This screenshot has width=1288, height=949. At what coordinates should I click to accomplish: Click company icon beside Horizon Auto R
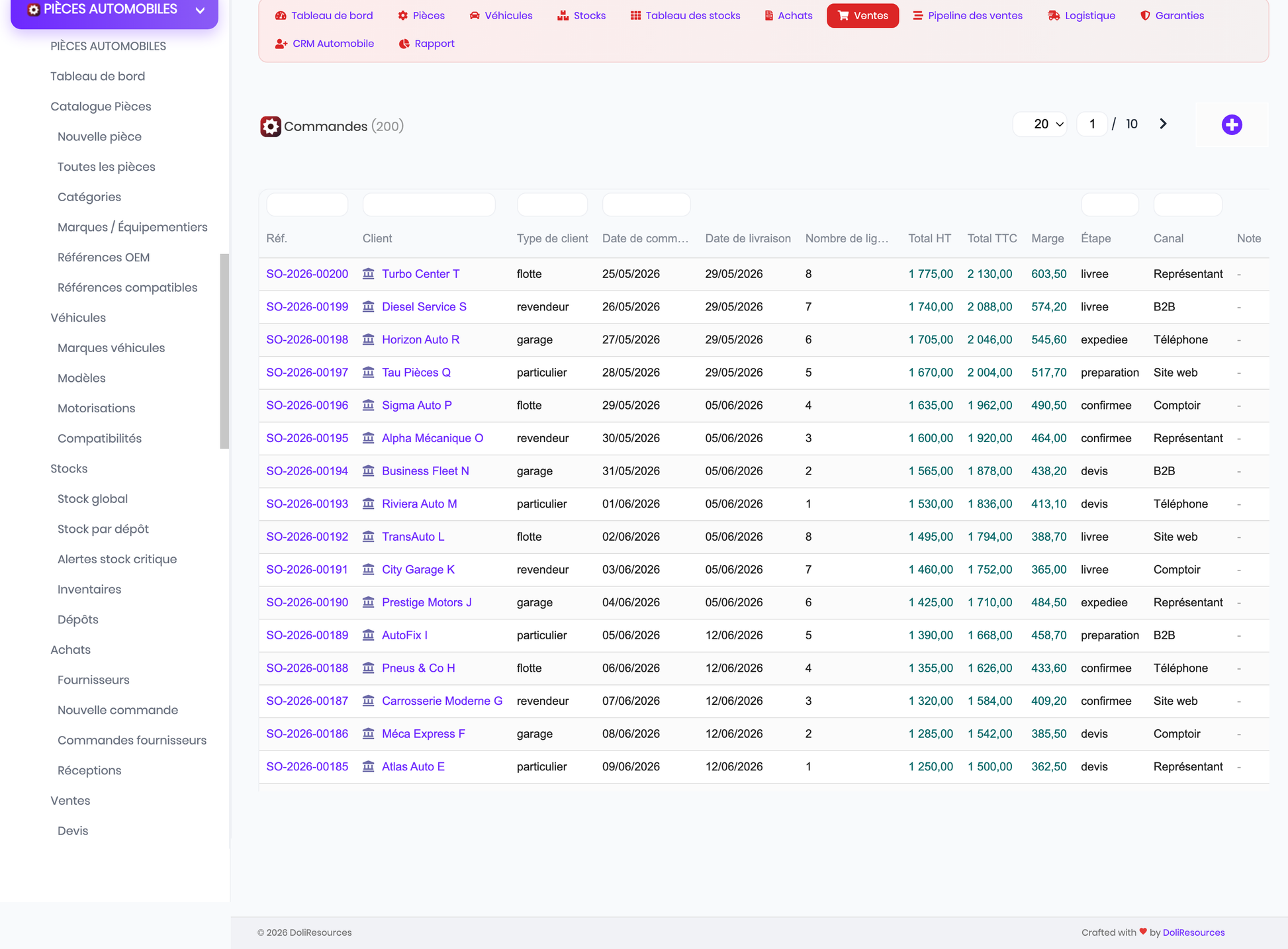tap(369, 339)
